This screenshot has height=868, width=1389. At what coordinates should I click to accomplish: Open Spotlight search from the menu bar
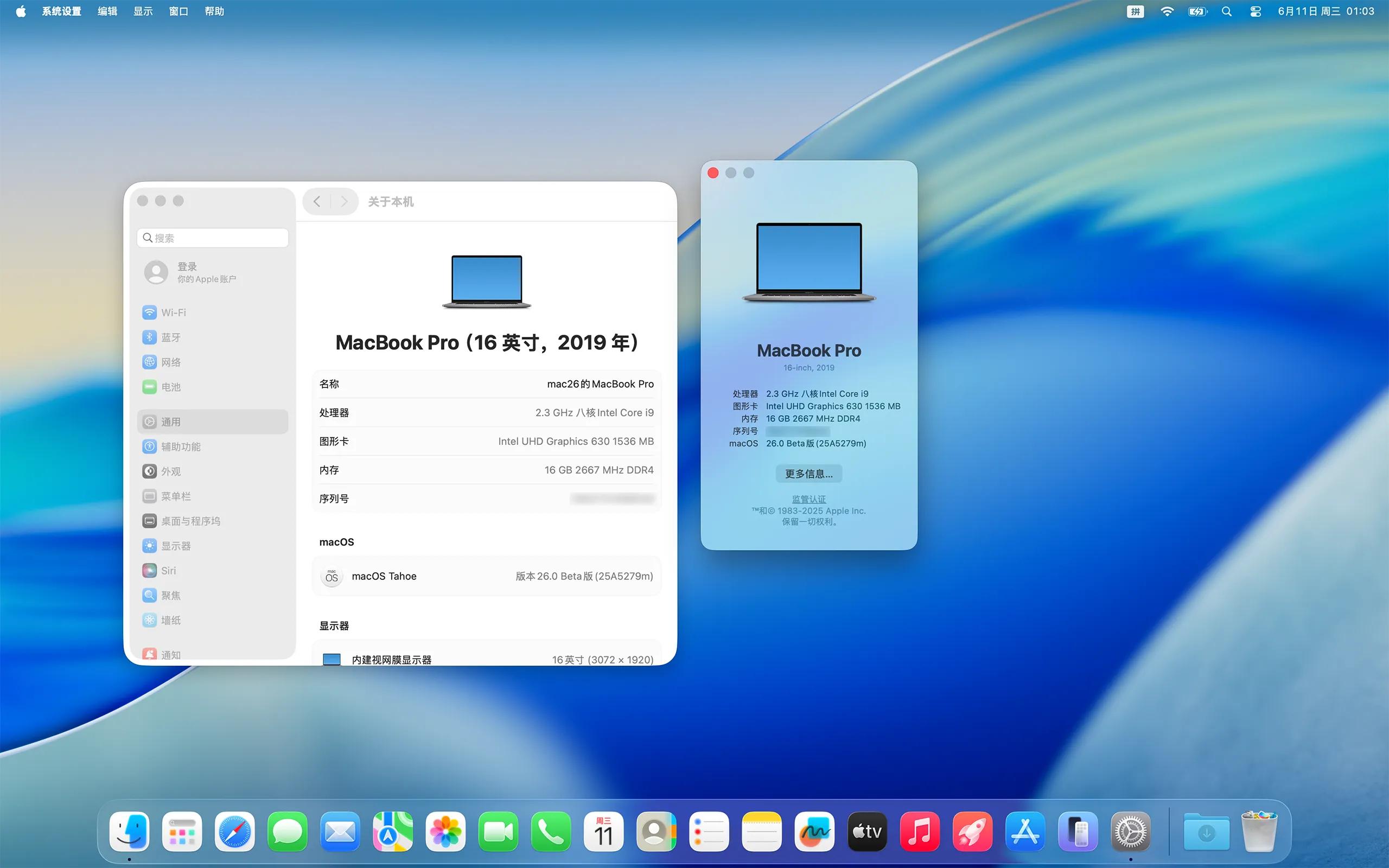[x=1227, y=11]
